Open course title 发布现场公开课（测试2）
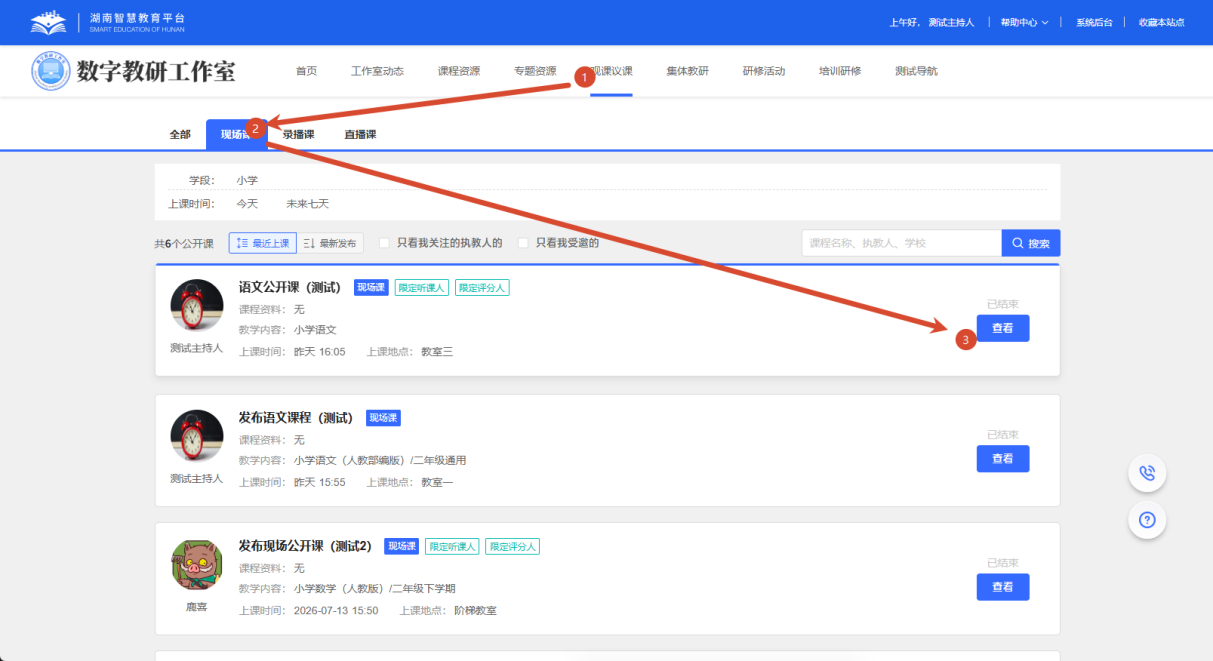 pyautogui.click(x=305, y=546)
